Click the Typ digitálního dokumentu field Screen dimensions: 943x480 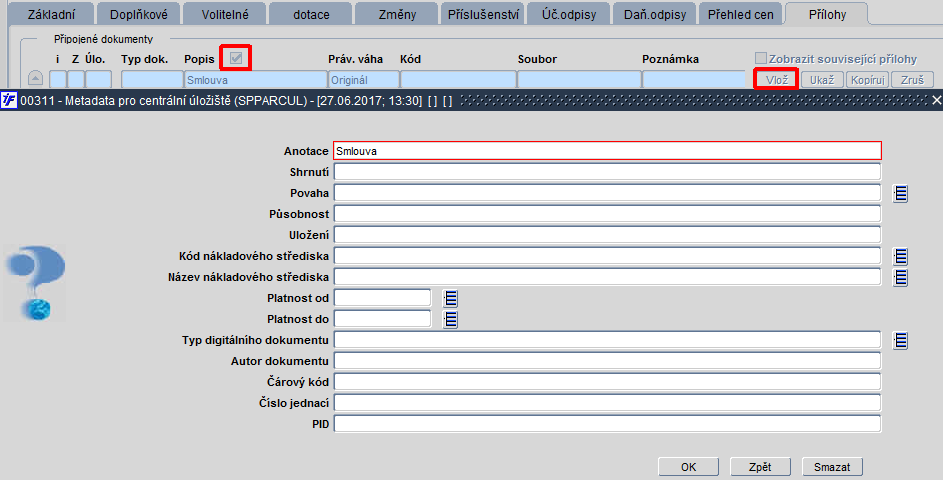(x=607, y=340)
